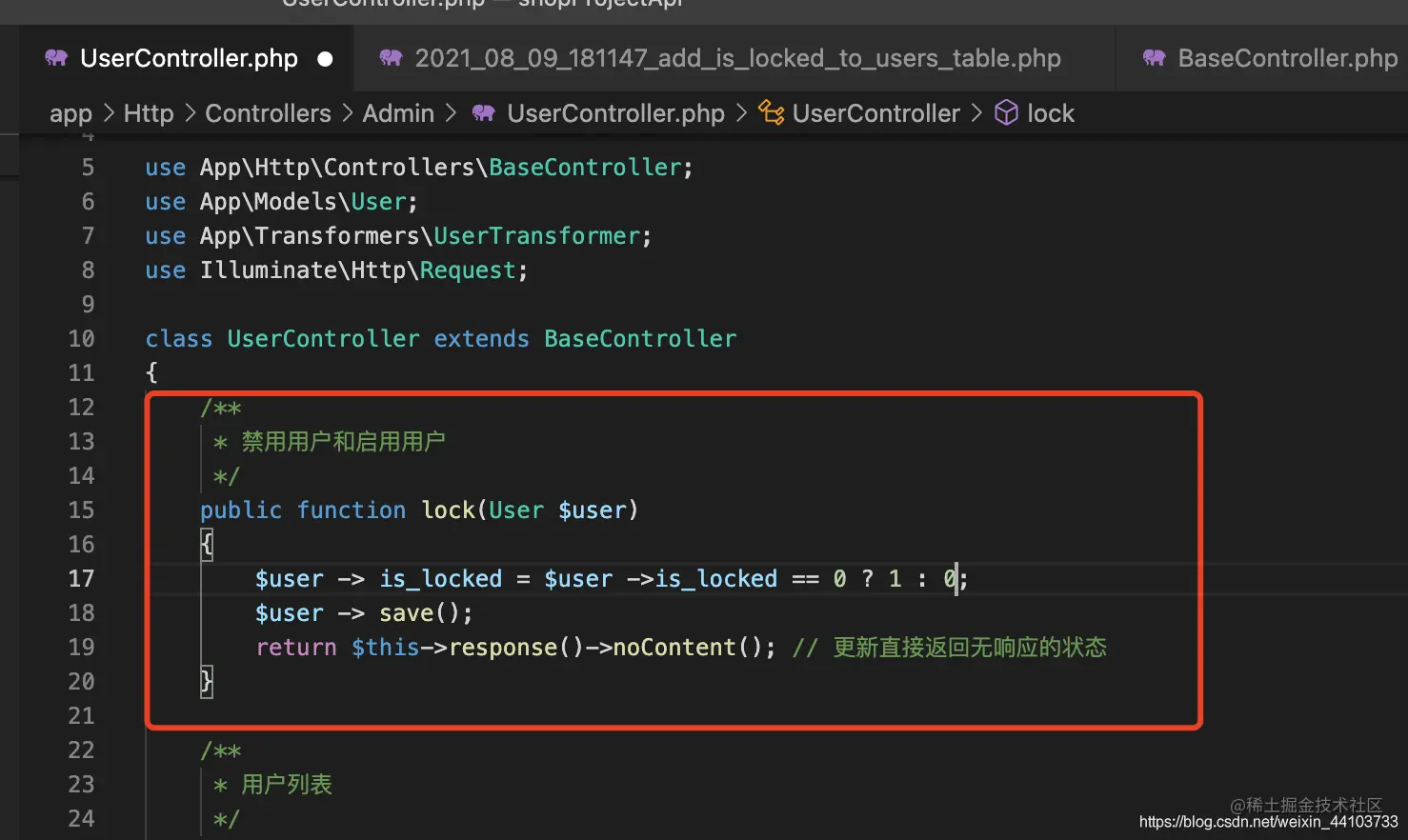This screenshot has width=1408, height=840.
Task: Click line number 17 in gutter
Action: (81, 579)
